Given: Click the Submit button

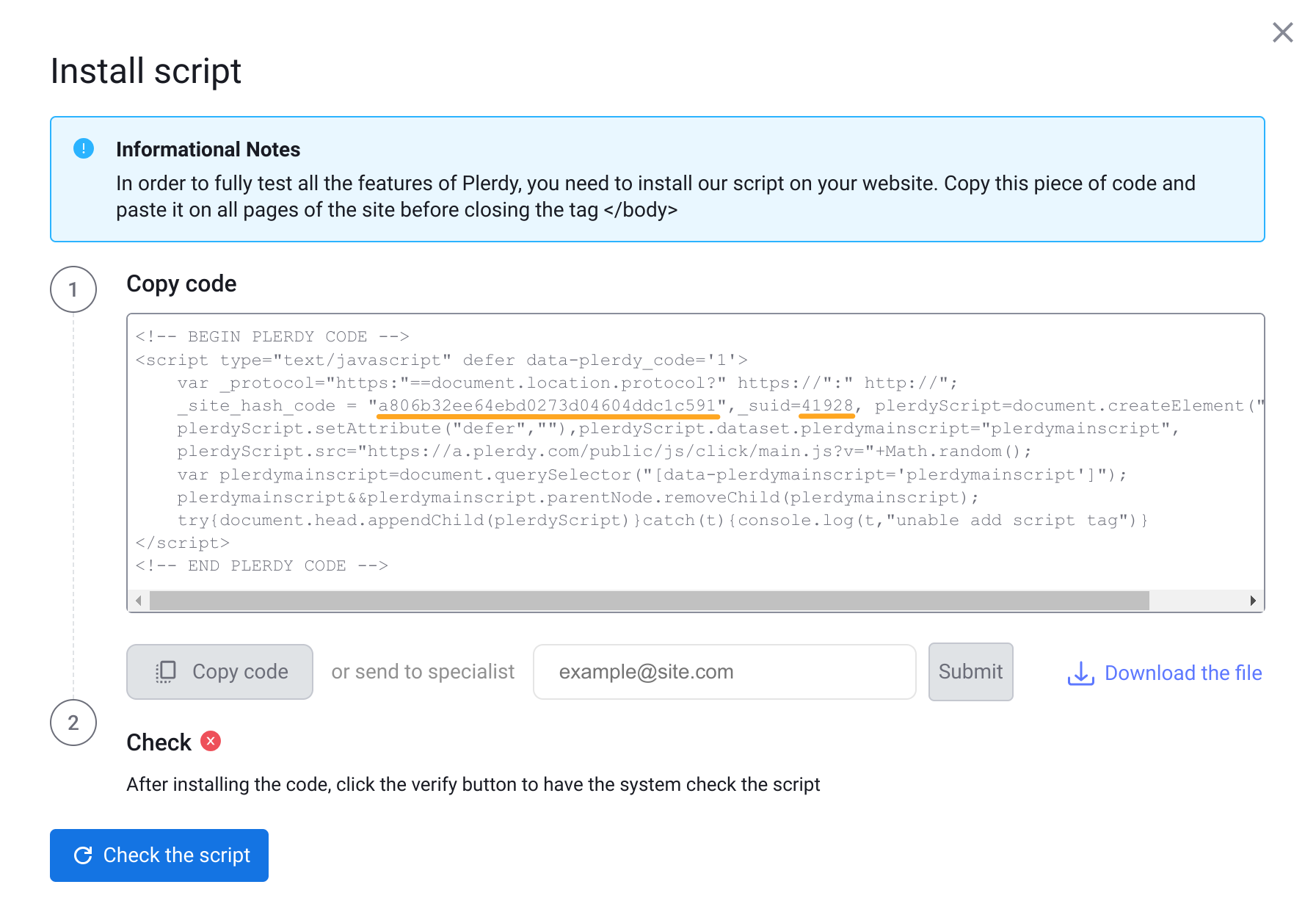Looking at the screenshot, I should (970, 671).
